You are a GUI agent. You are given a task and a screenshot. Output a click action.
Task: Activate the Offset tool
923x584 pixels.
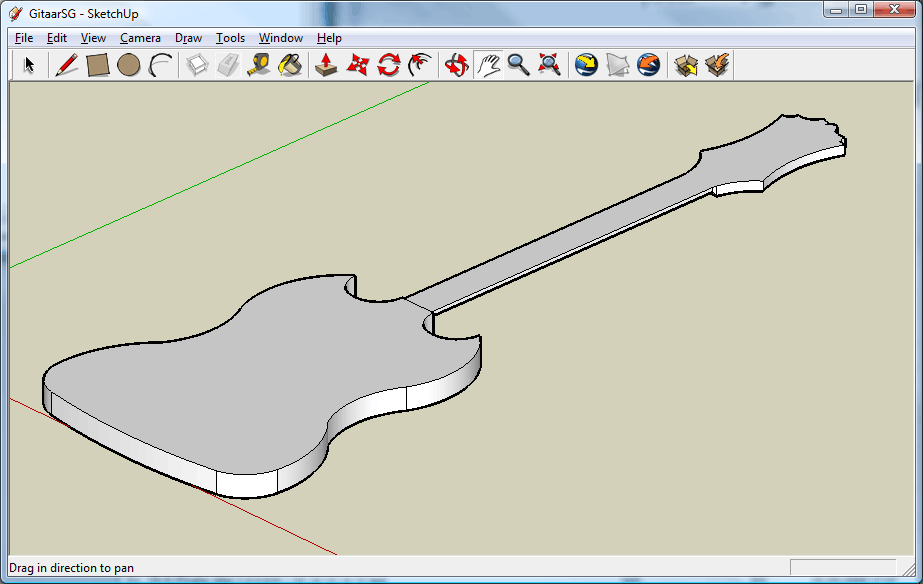tap(420, 65)
